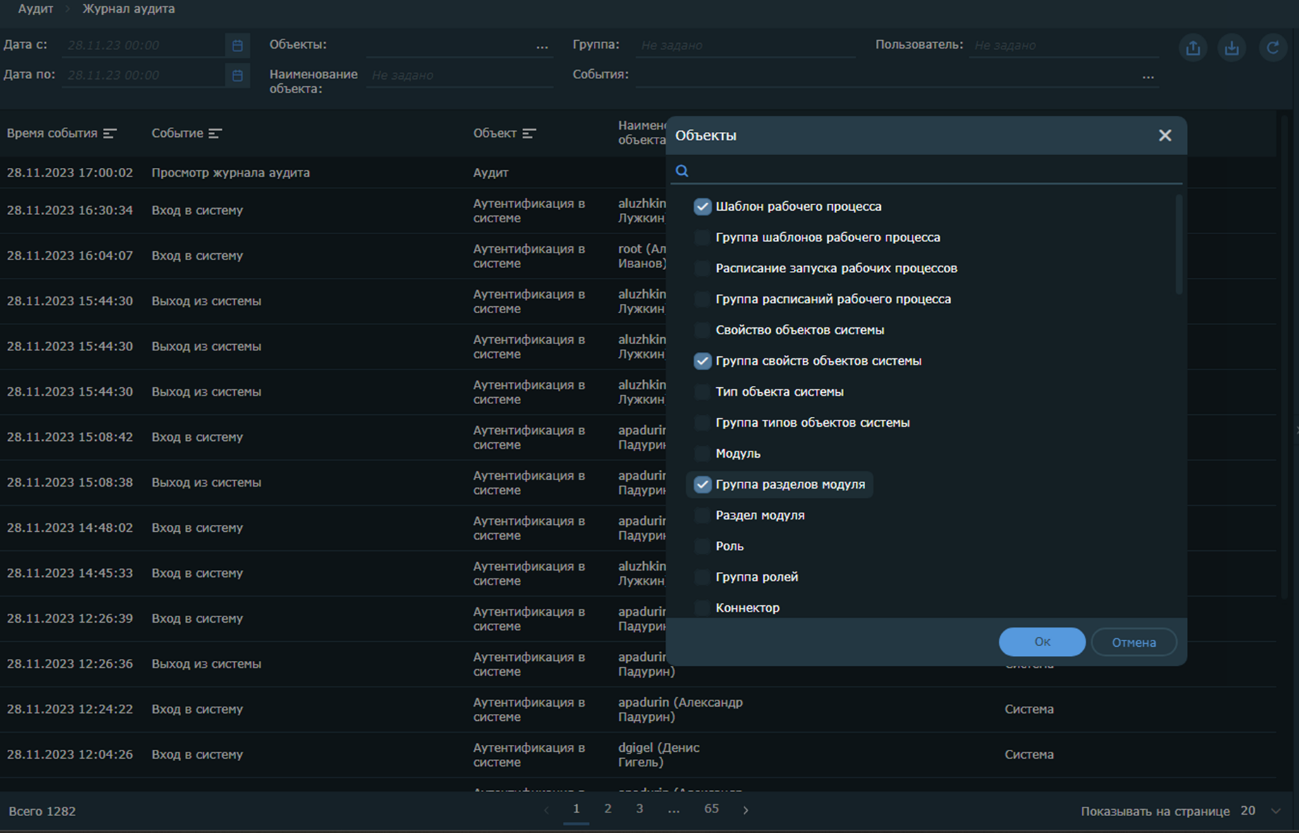The height and width of the screenshot is (833, 1299).
Task: Open the calendar picker for Дата по
Action: [237, 76]
